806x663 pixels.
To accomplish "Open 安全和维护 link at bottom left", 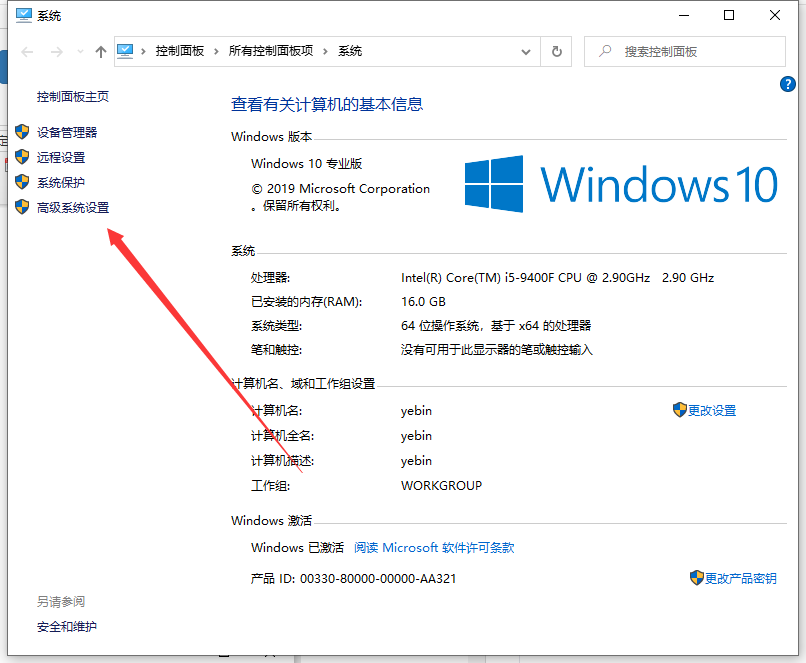I will (x=67, y=626).
